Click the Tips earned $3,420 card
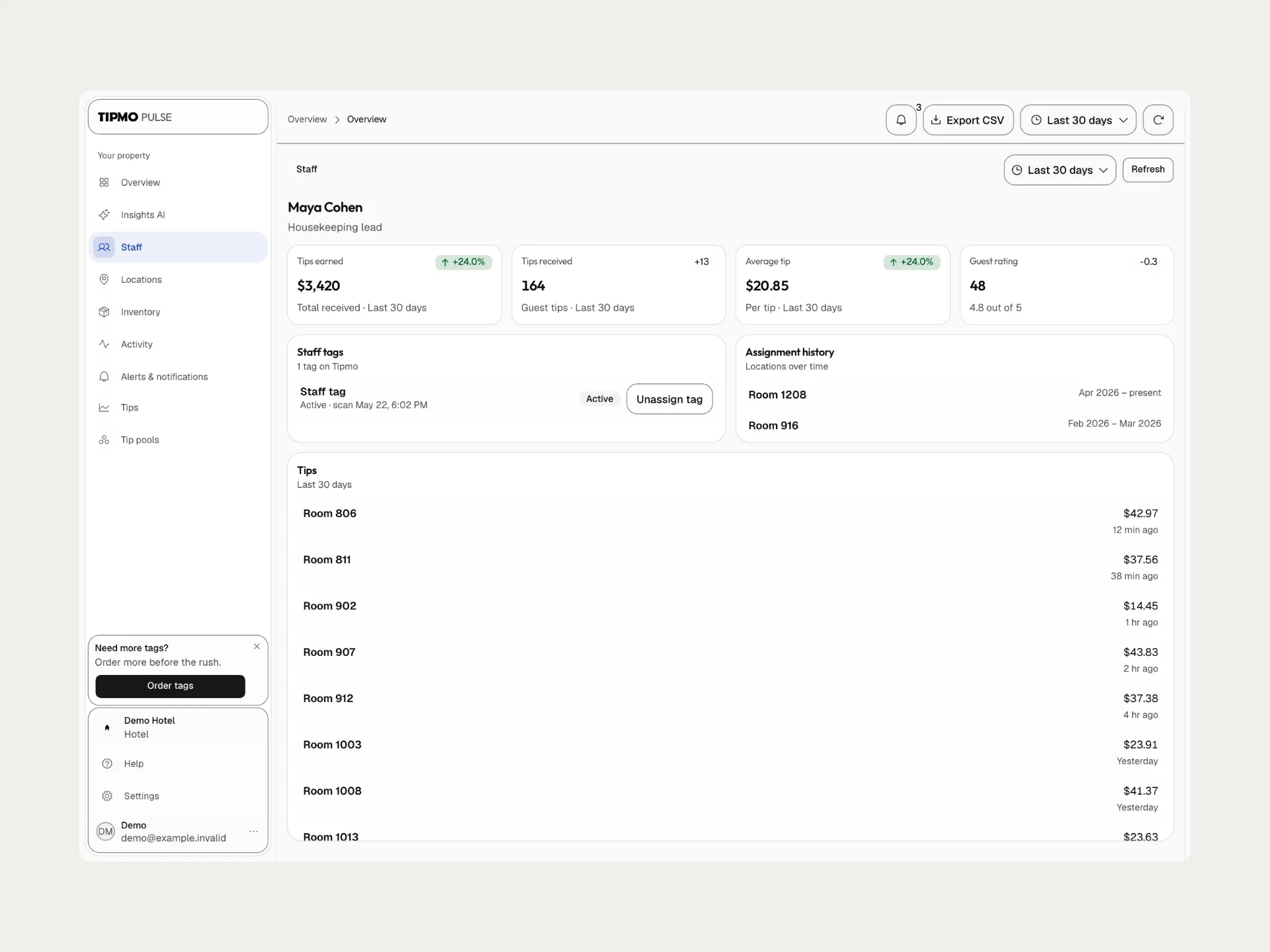Image resolution: width=1270 pixels, height=952 pixels. click(394, 285)
